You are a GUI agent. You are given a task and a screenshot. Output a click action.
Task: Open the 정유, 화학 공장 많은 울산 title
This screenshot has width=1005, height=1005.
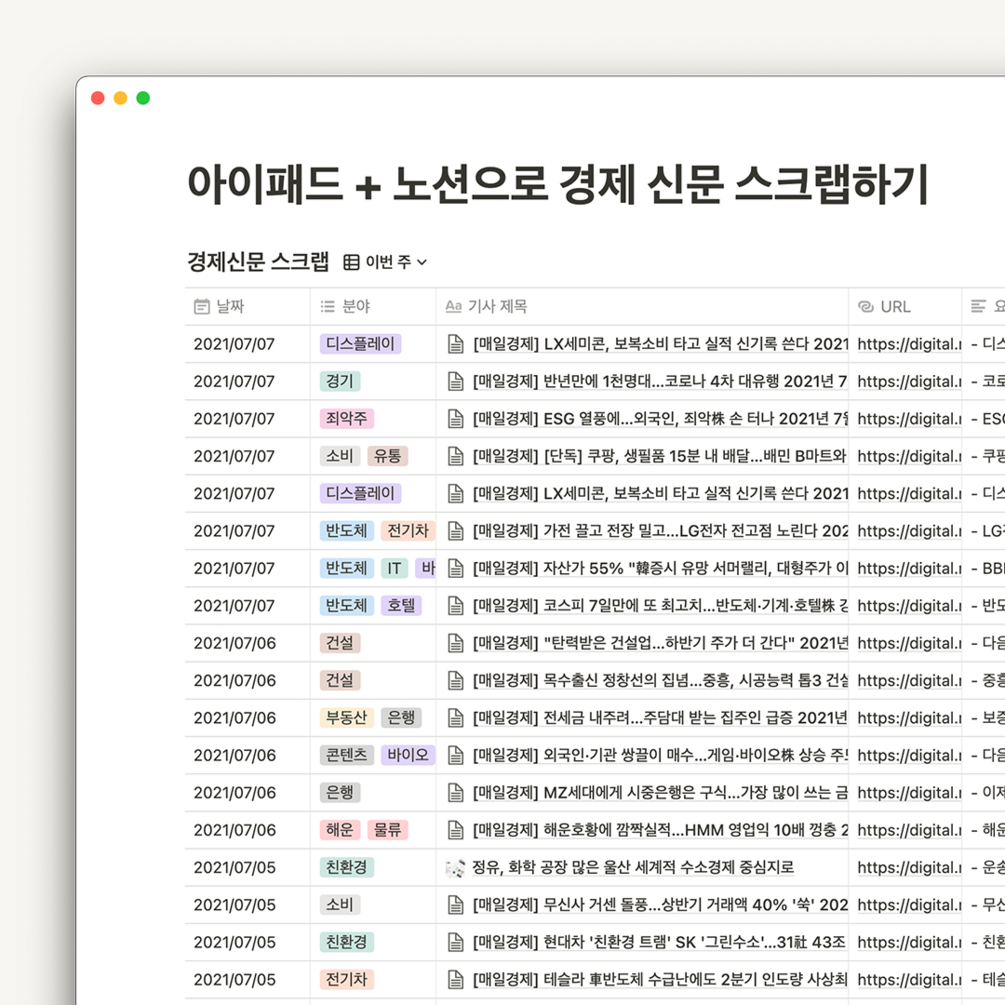pyautogui.click(x=633, y=867)
